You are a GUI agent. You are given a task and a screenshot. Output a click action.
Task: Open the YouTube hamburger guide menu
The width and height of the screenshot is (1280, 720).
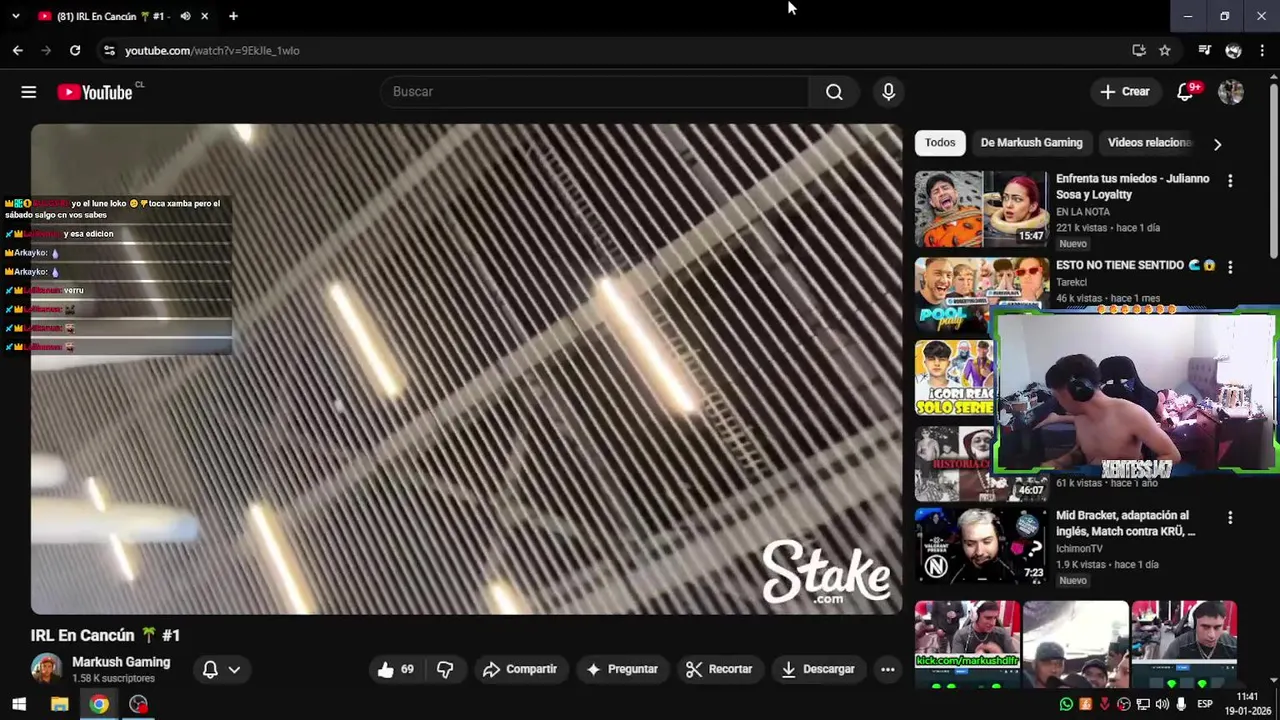28,92
